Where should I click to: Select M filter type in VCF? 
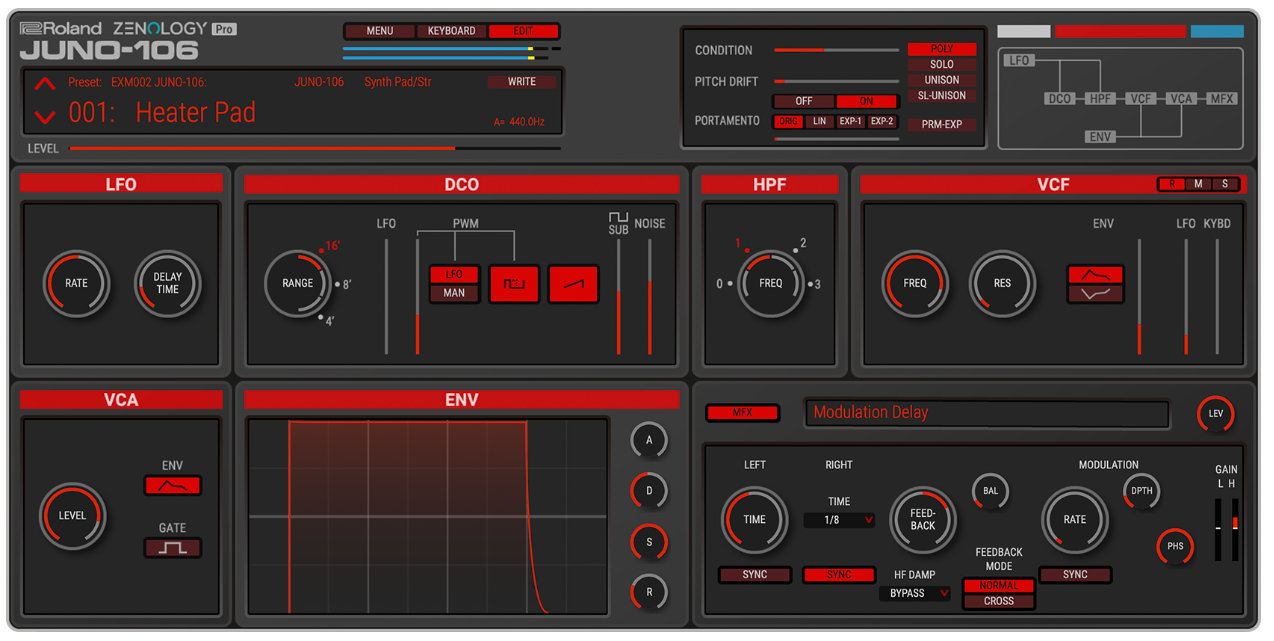pyautogui.click(x=1198, y=185)
